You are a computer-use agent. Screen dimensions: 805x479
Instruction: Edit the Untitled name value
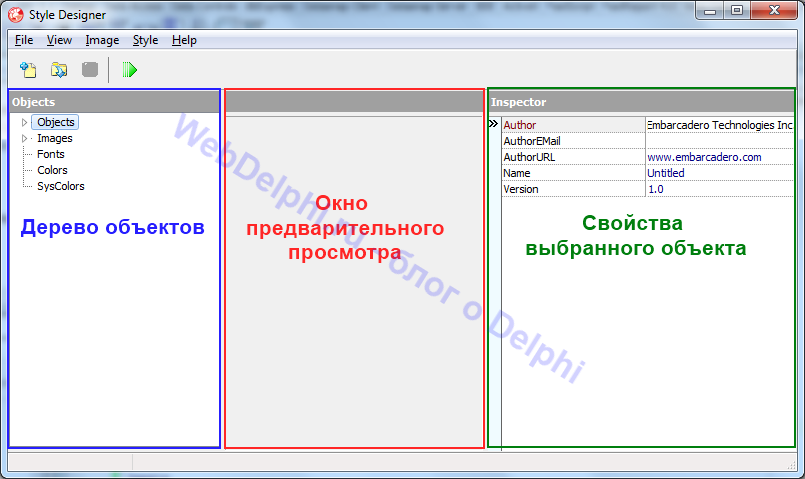(720, 173)
